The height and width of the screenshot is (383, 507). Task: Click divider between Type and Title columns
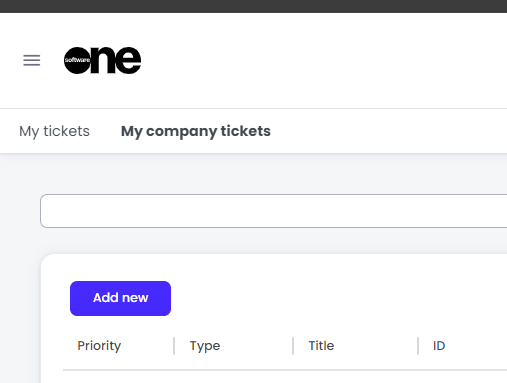[x=293, y=346]
